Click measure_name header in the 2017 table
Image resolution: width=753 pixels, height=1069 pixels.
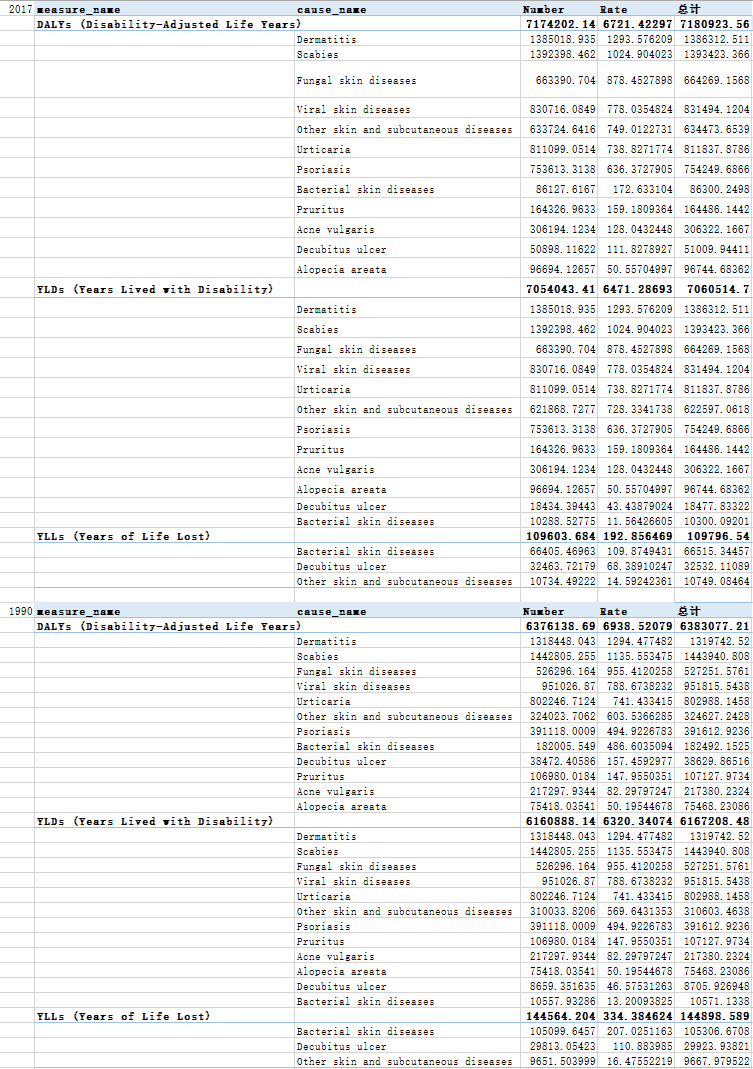click(x=78, y=10)
